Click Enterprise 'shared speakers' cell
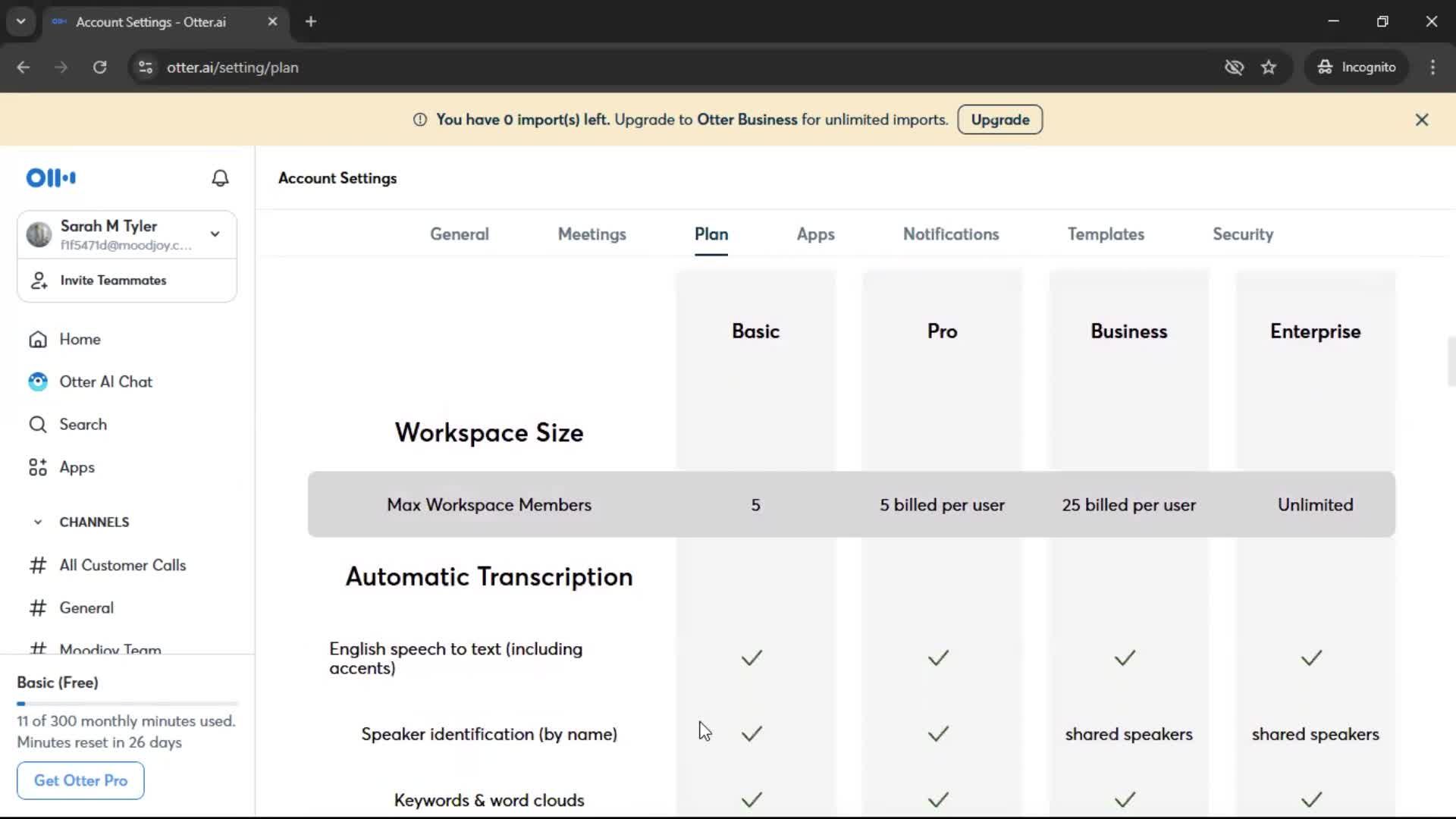The height and width of the screenshot is (819, 1456). pyautogui.click(x=1316, y=734)
